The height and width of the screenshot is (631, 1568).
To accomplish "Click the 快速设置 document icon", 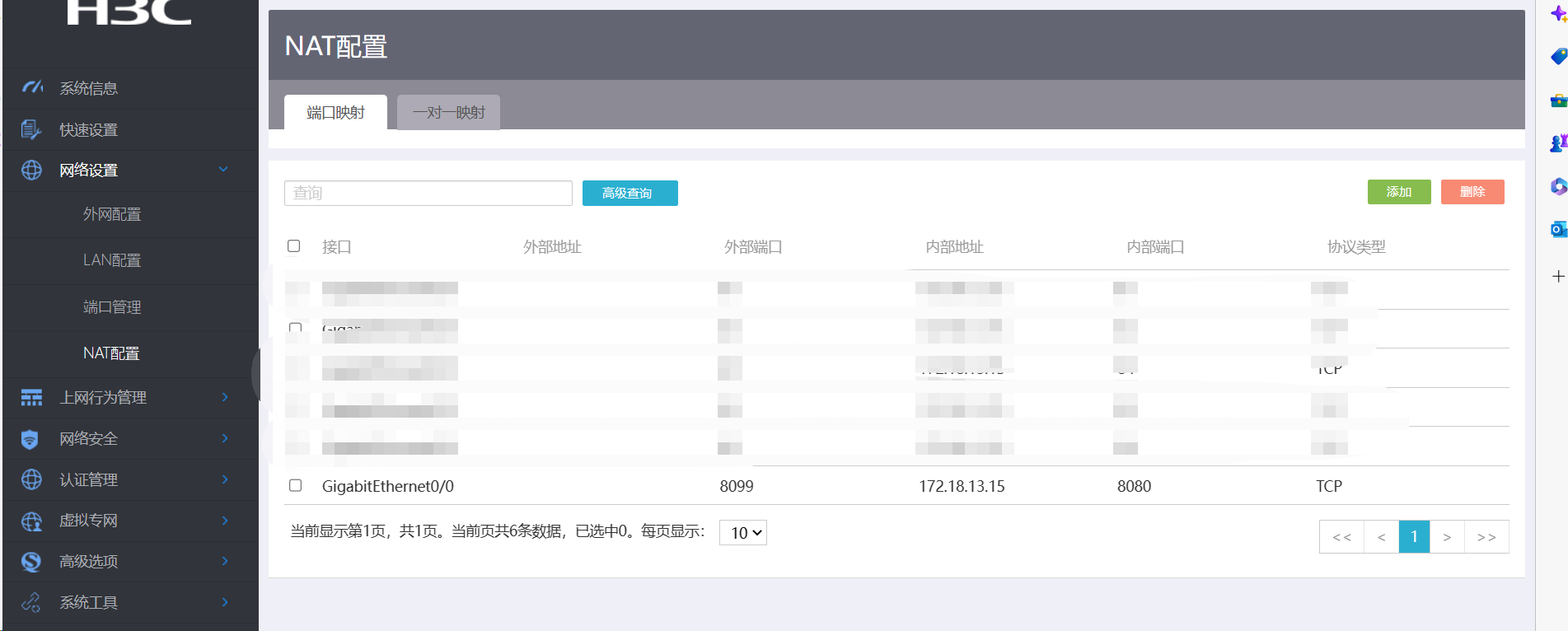I will 31,129.
